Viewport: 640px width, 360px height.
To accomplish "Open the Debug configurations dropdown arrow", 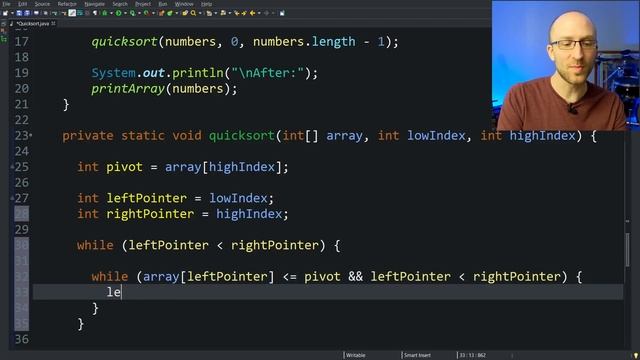I will (111, 13).
